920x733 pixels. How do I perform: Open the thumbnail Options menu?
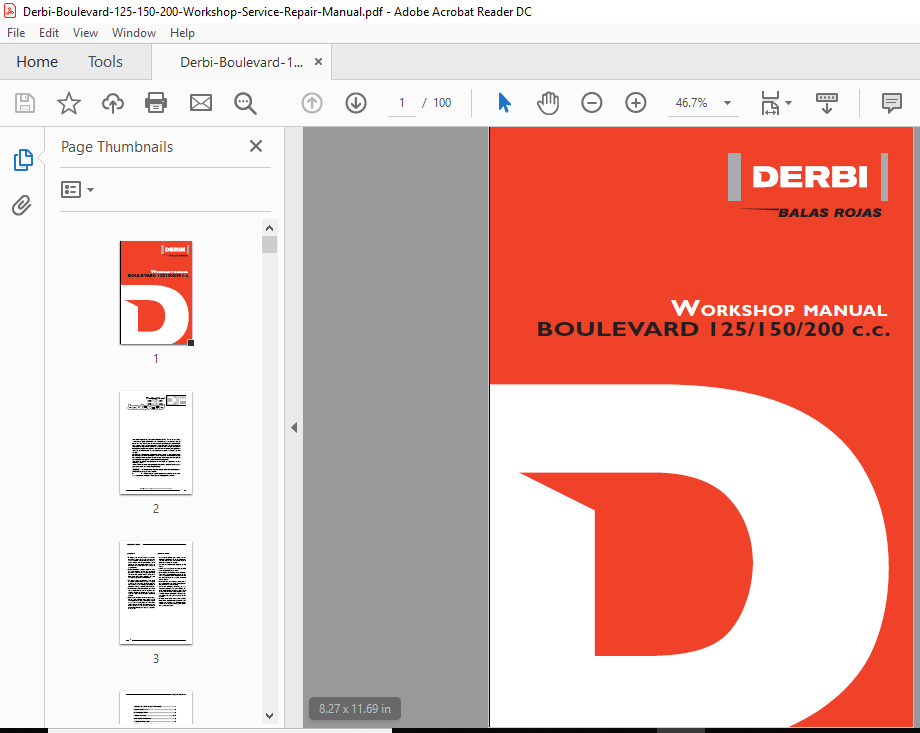[x=77, y=190]
